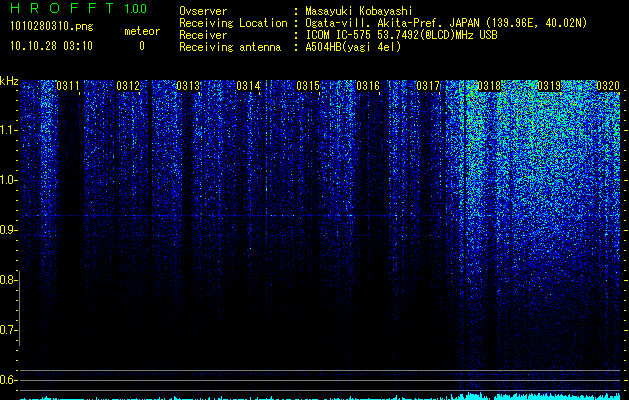Click the 0319 time marker
The image size is (629, 400).
[549, 86]
